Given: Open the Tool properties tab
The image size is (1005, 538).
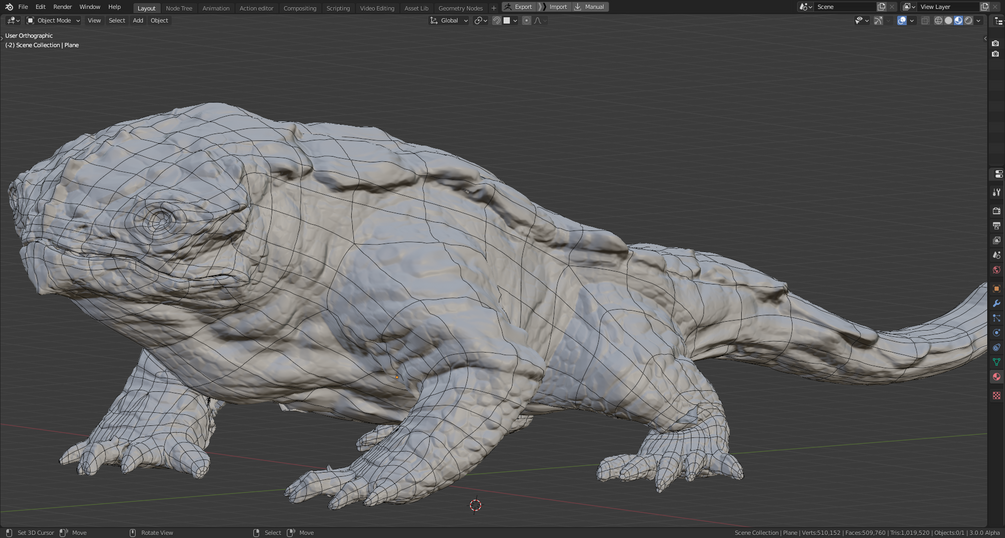Looking at the screenshot, I should [x=997, y=192].
